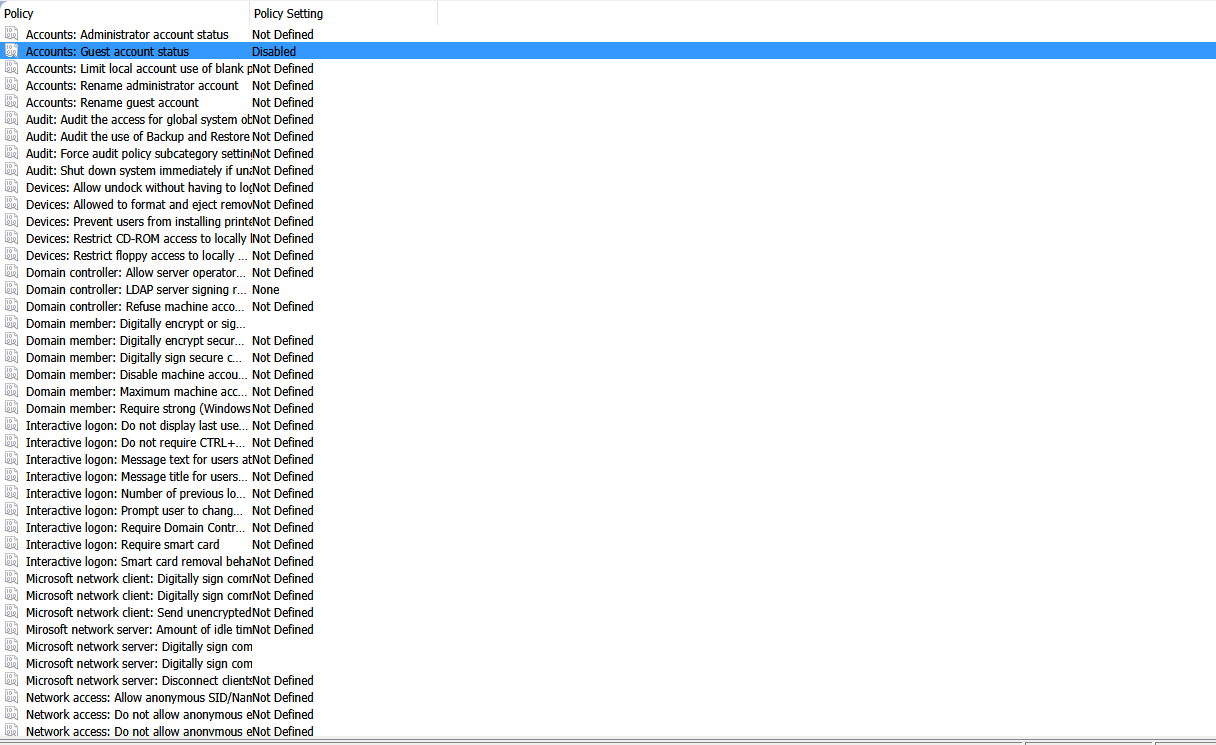Select Domain member: Require strong (Windows policy
Viewport: 1216px width, 745px height.
coord(138,408)
